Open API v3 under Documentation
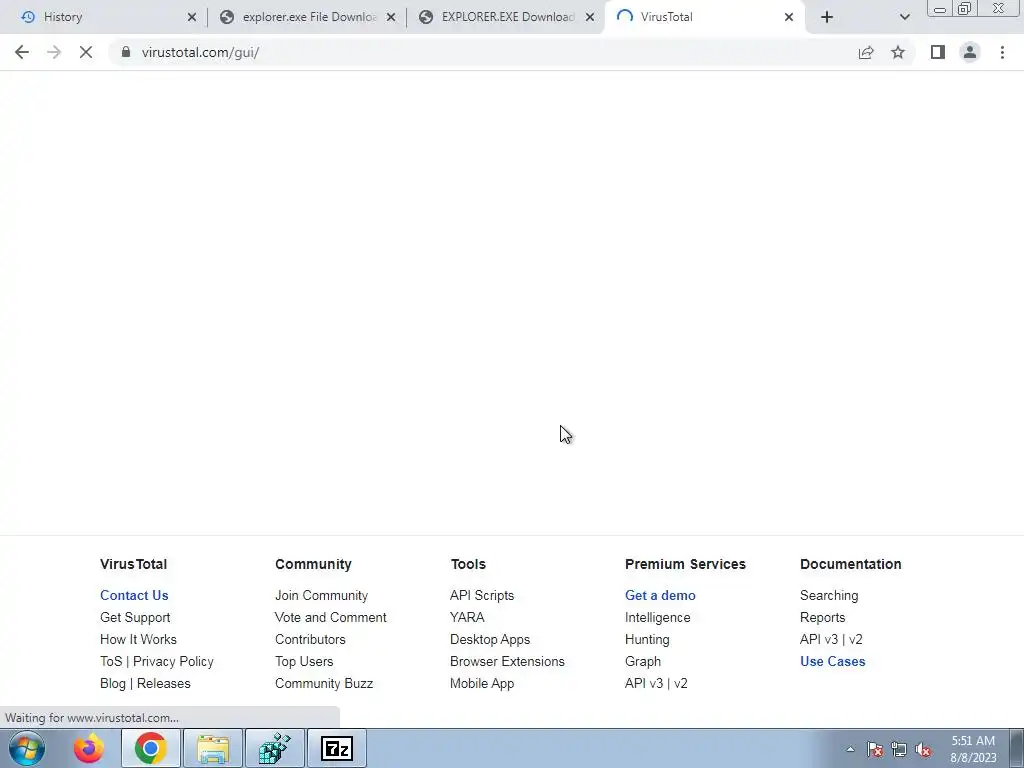 coord(819,639)
